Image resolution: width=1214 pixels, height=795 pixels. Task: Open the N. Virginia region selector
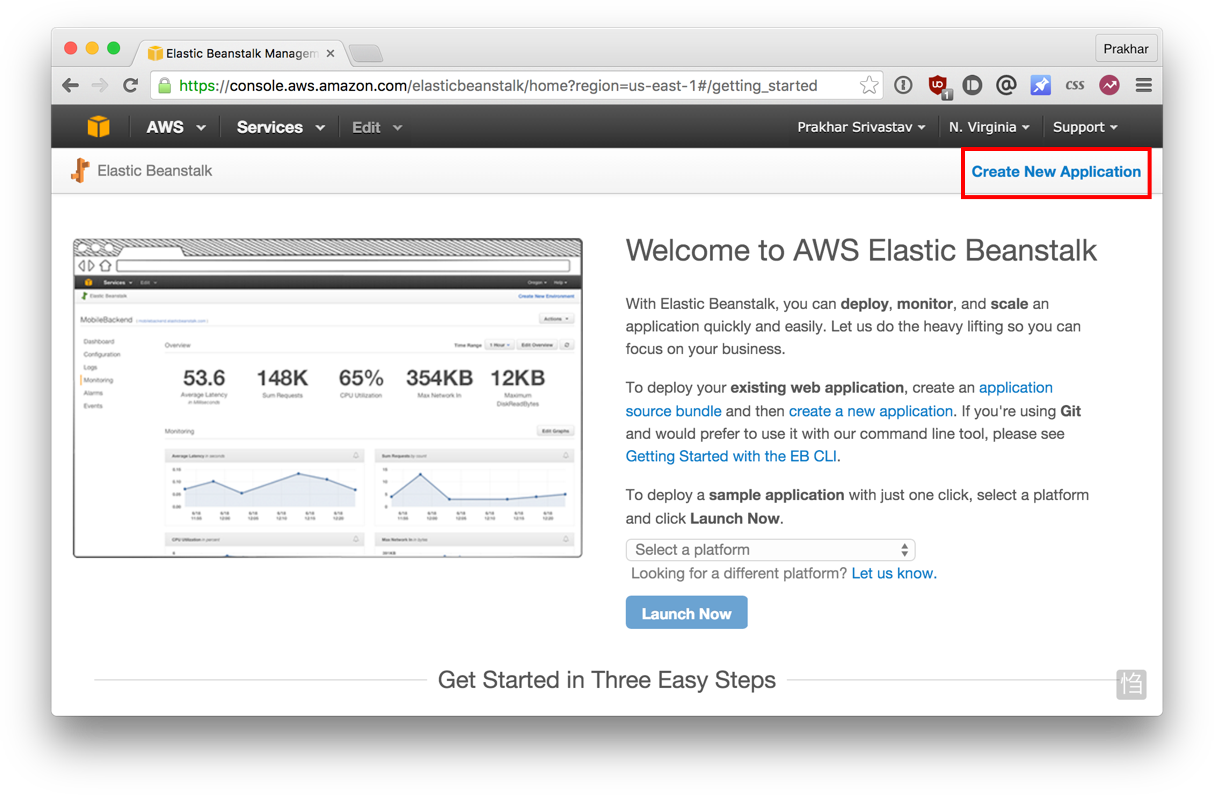[x=989, y=127]
